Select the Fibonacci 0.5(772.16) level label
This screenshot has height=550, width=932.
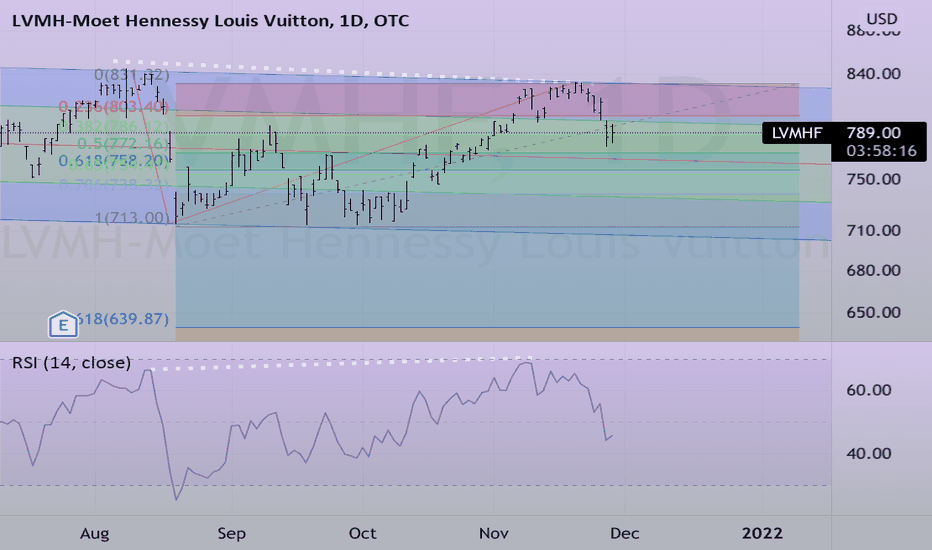[124, 143]
